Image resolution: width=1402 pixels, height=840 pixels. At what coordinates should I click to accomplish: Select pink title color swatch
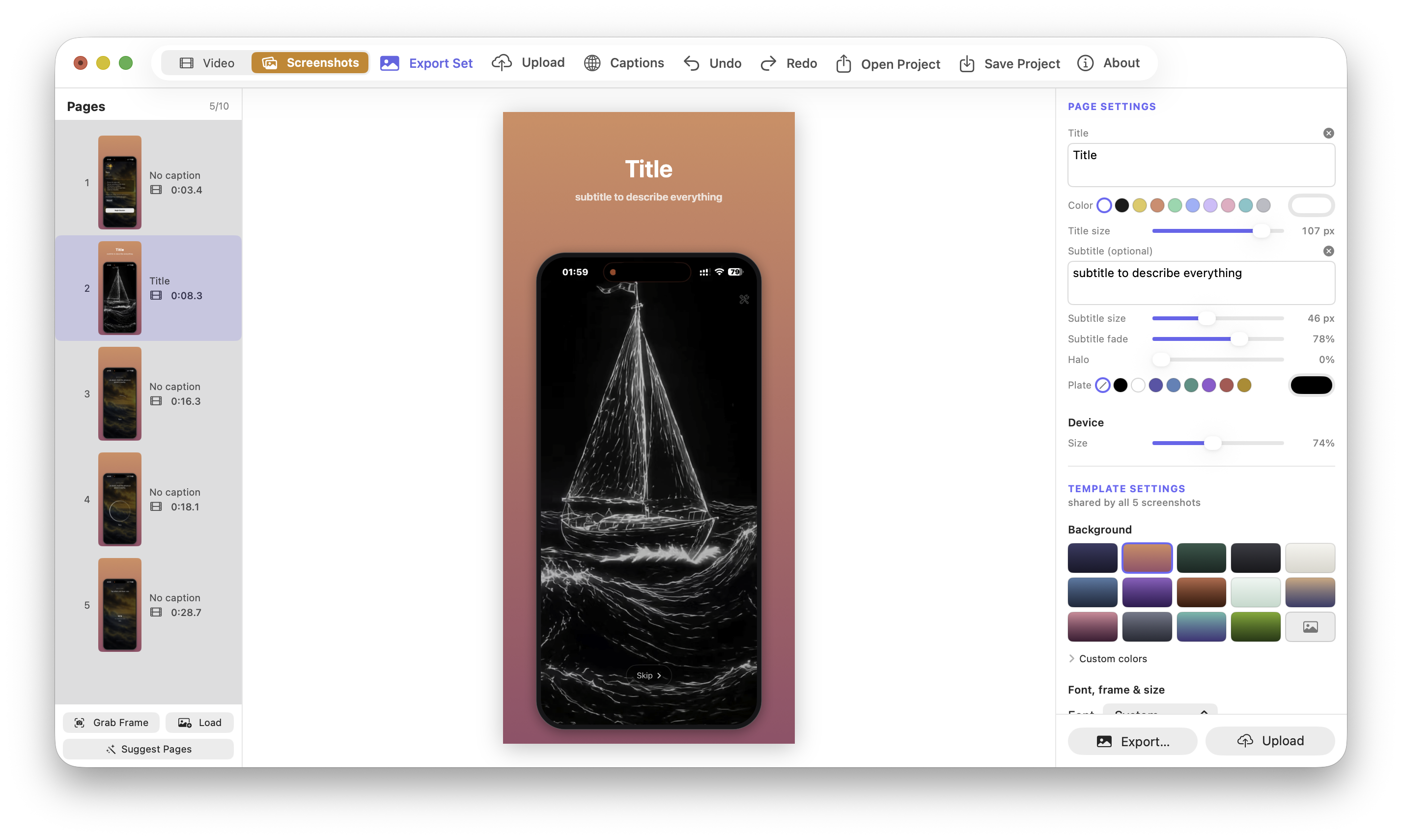coord(1227,205)
